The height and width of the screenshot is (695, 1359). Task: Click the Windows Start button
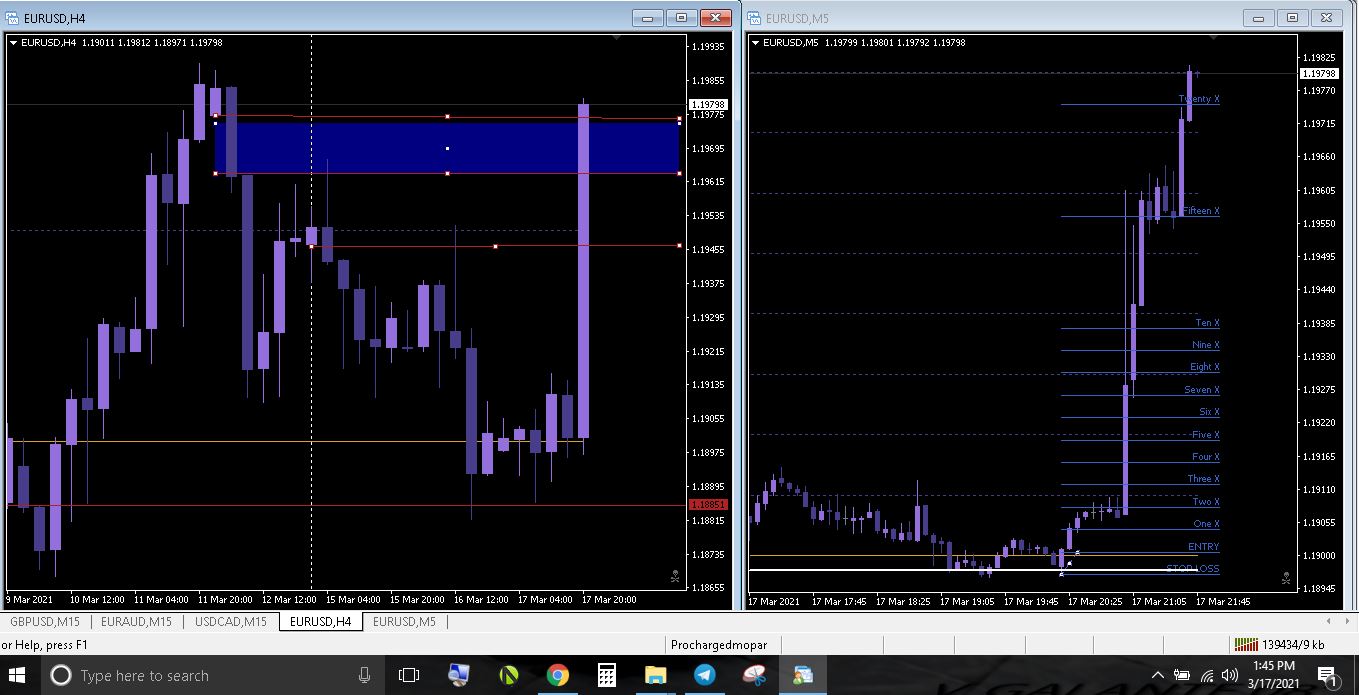coord(18,676)
